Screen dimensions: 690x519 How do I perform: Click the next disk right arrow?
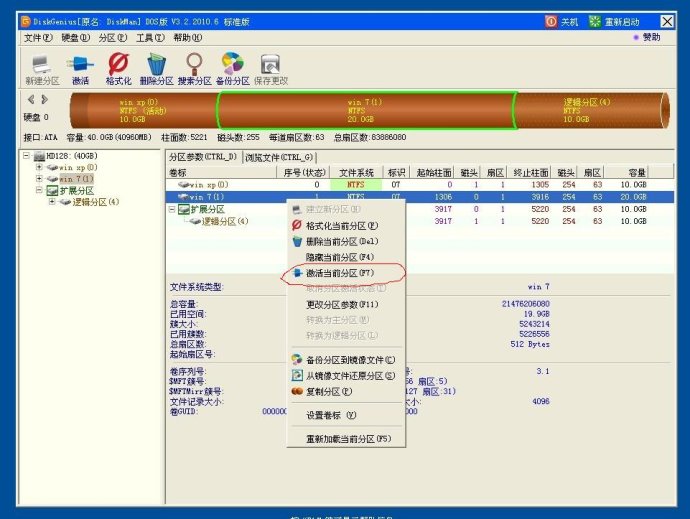pyautogui.click(x=44, y=99)
